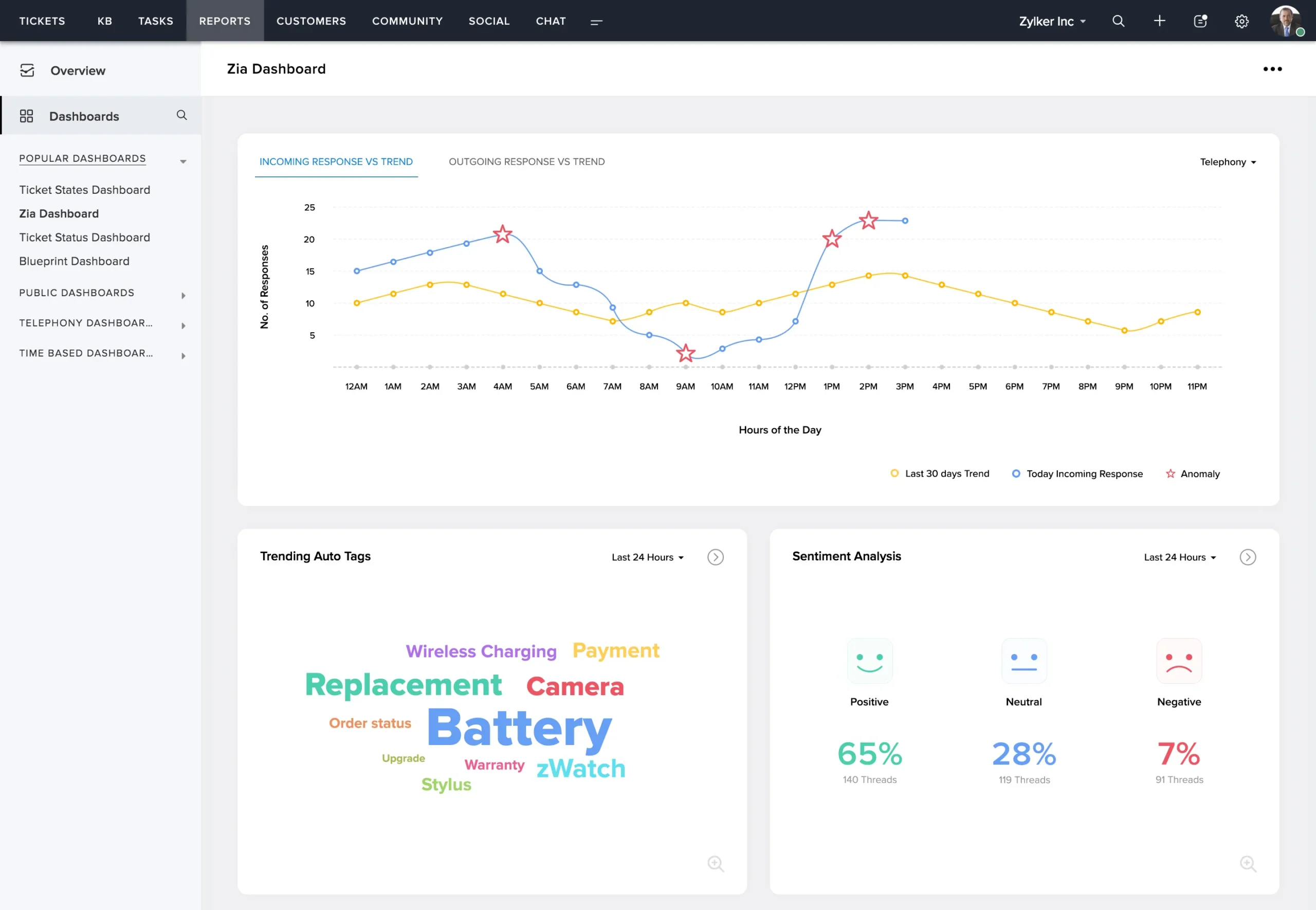1316x910 pixels.
Task: Click the 2PM anomaly star marker
Action: 868,220
